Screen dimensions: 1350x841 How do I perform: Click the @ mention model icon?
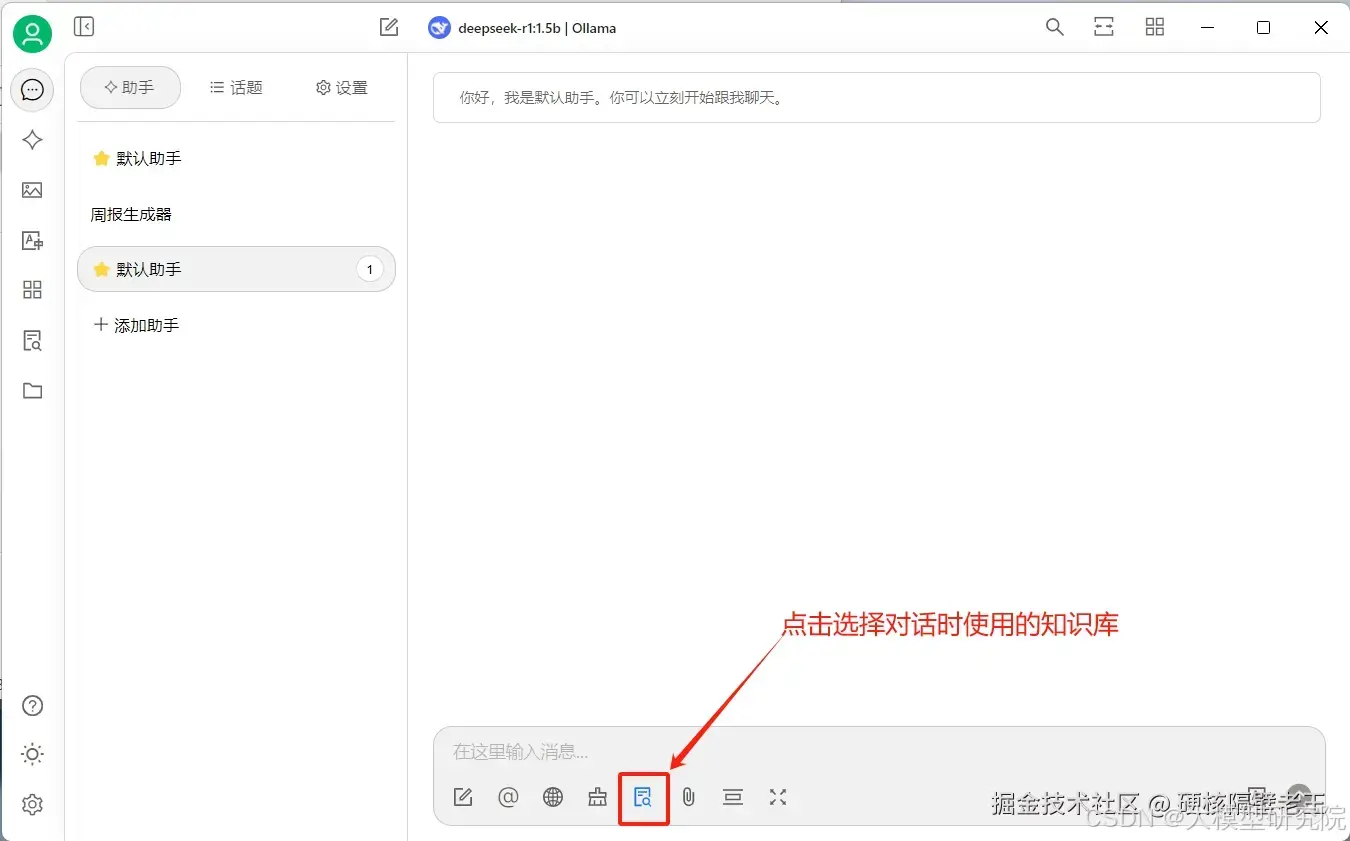tap(508, 797)
